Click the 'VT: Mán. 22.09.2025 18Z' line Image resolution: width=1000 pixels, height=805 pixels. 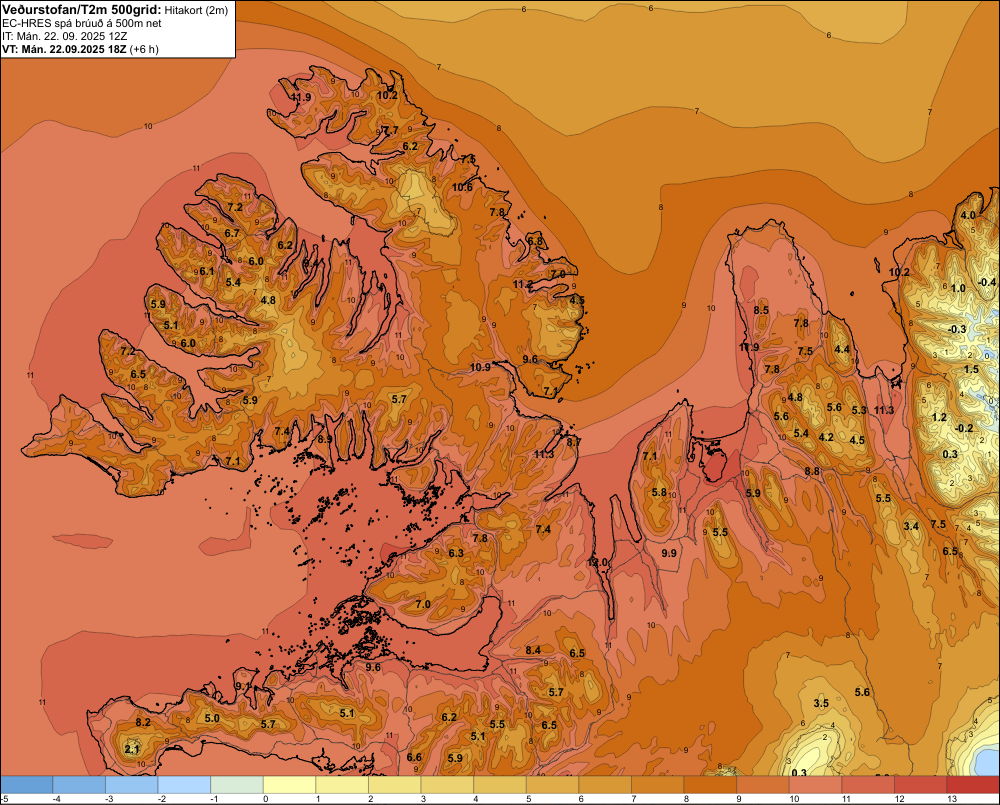click(64, 49)
